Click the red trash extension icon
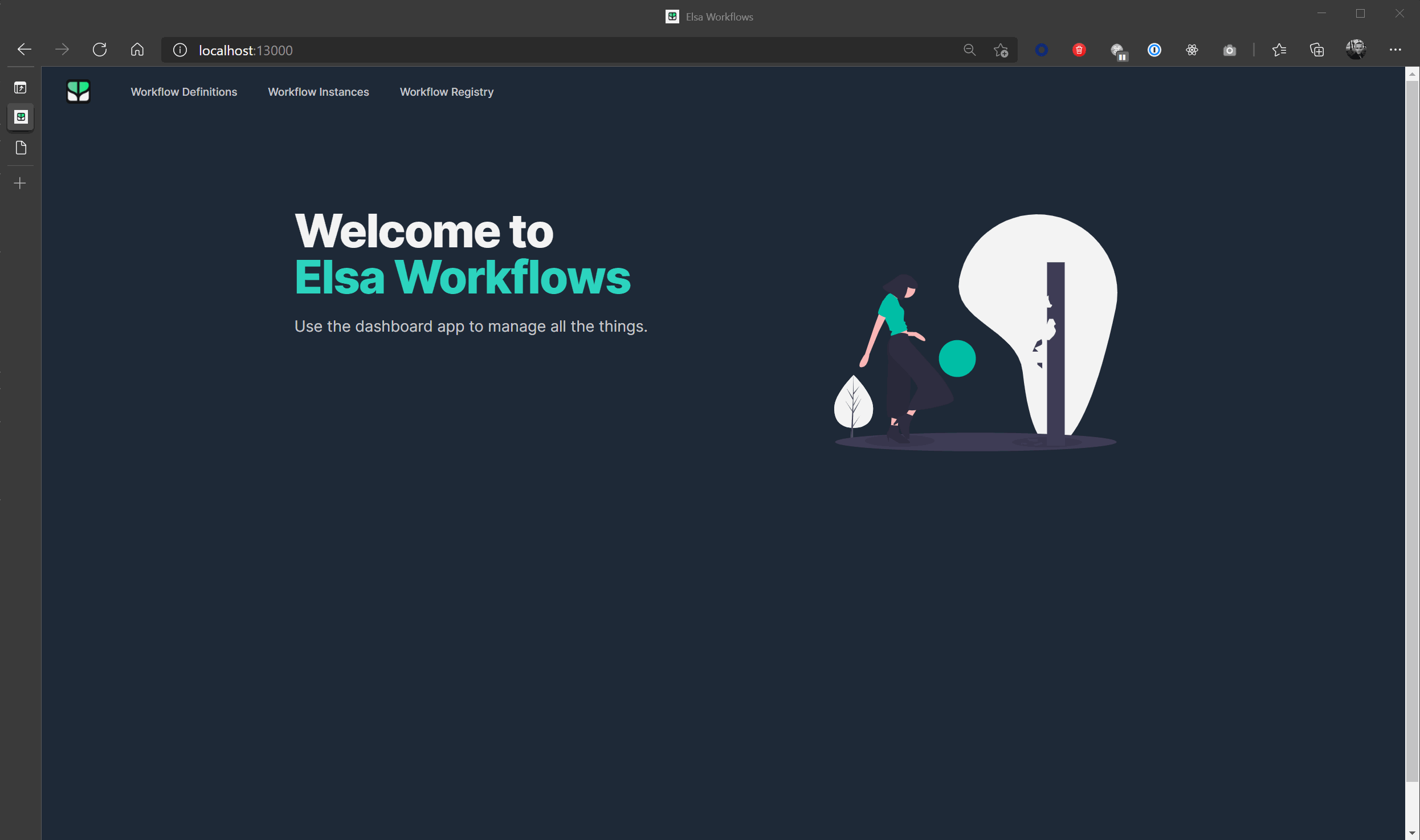This screenshot has height=840, width=1420. [x=1079, y=50]
